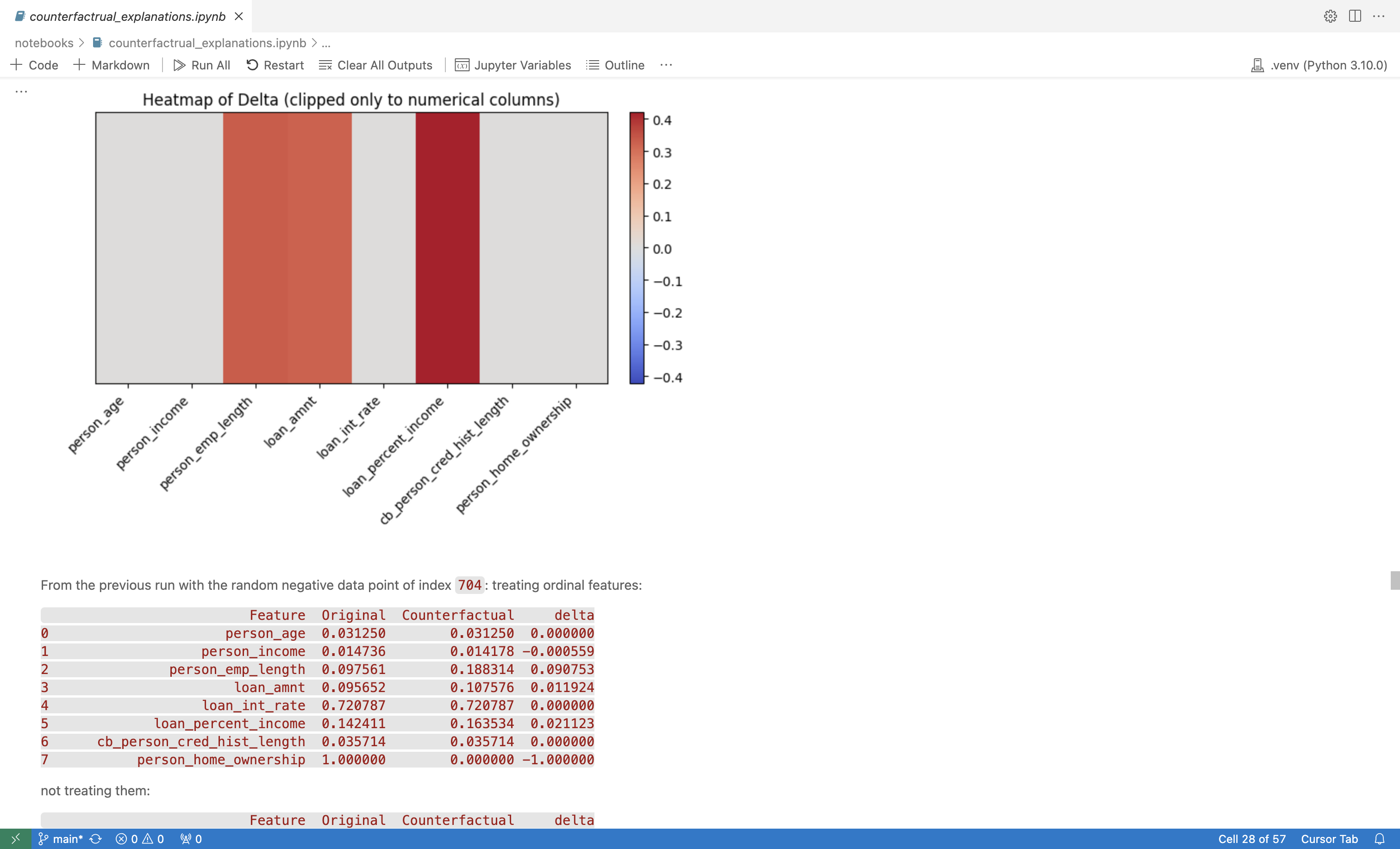The width and height of the screenshot is (1400, 849).
Task: Add a new Markdown cell
Action: point(112,65)
